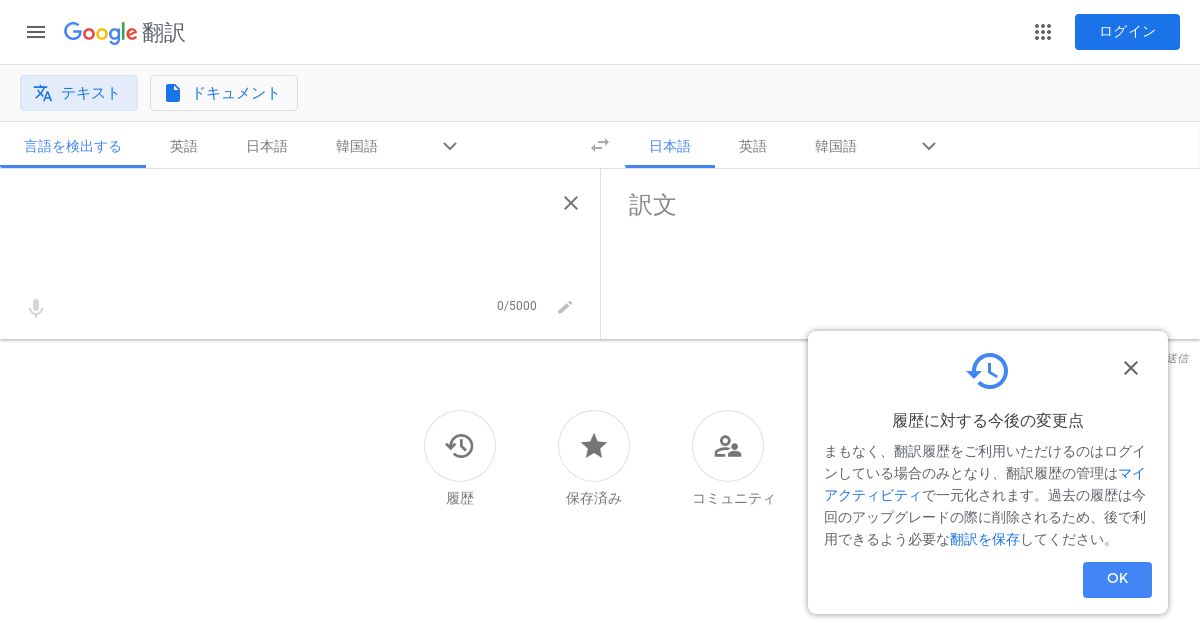Choose 英語 as source language
Screen dimensions: 1200x630
click(x=184, y=146)
